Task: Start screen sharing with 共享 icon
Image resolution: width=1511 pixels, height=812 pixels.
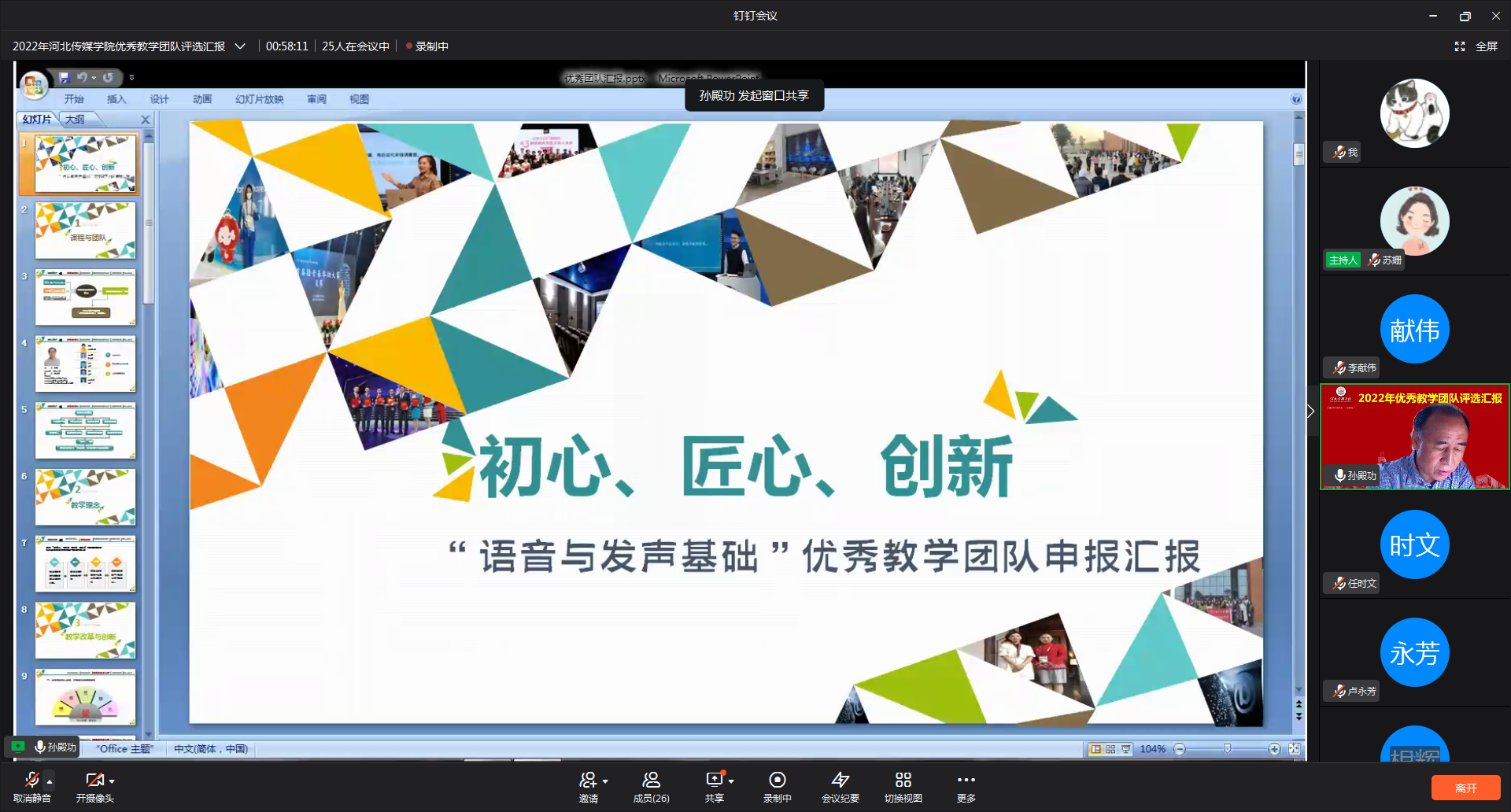Action: (714, 780)
